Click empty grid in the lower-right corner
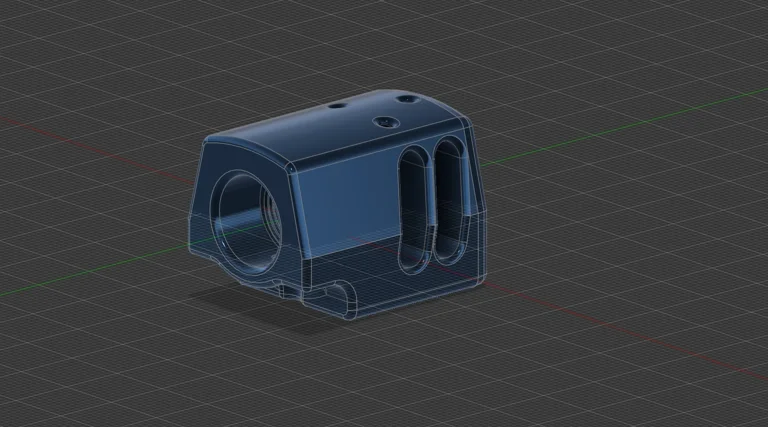This screenshot has height=427, width=768. tap(700, 390)
